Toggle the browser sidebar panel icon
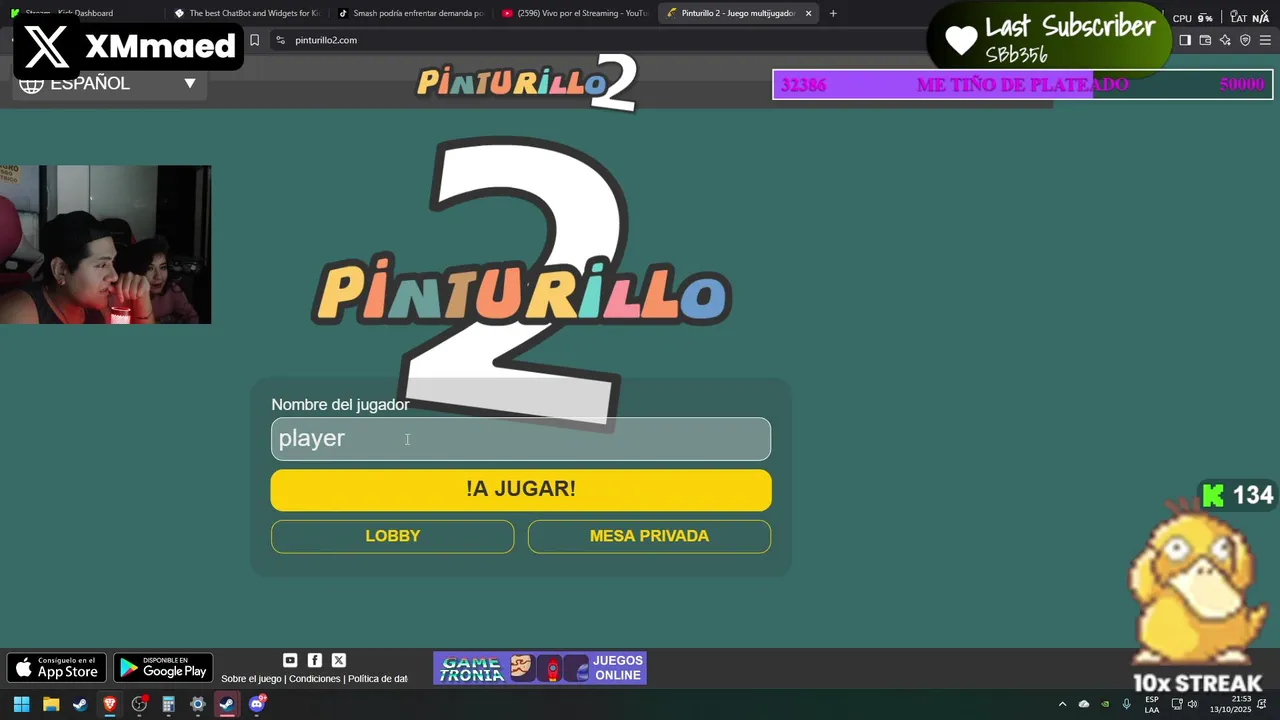This screenshot has height=720, width=1280. [x=1185, y=40]
